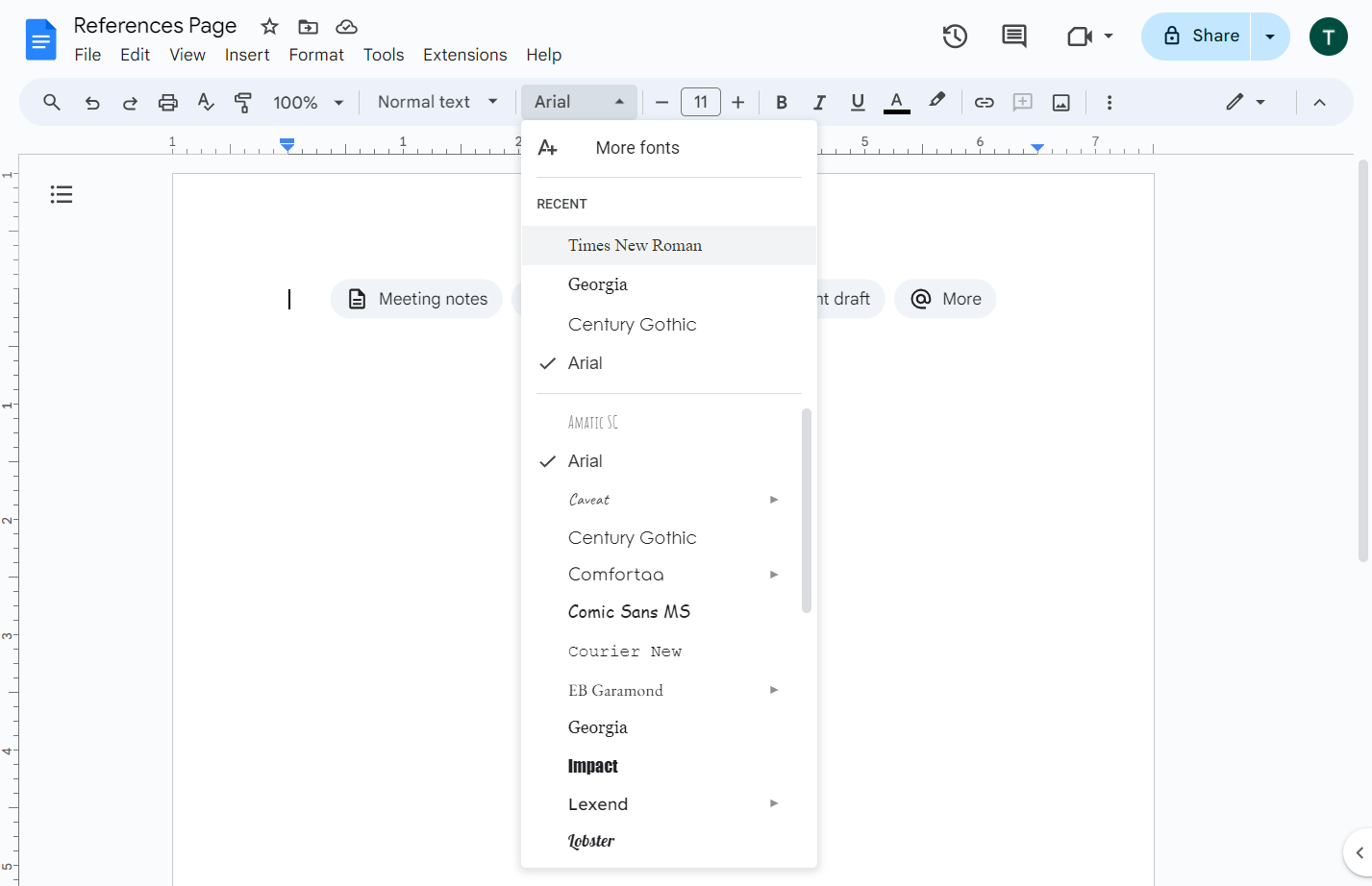The height and width of the screenshot is (886, 1372).
Task: Click the Share button
Action: (1196, 37)
